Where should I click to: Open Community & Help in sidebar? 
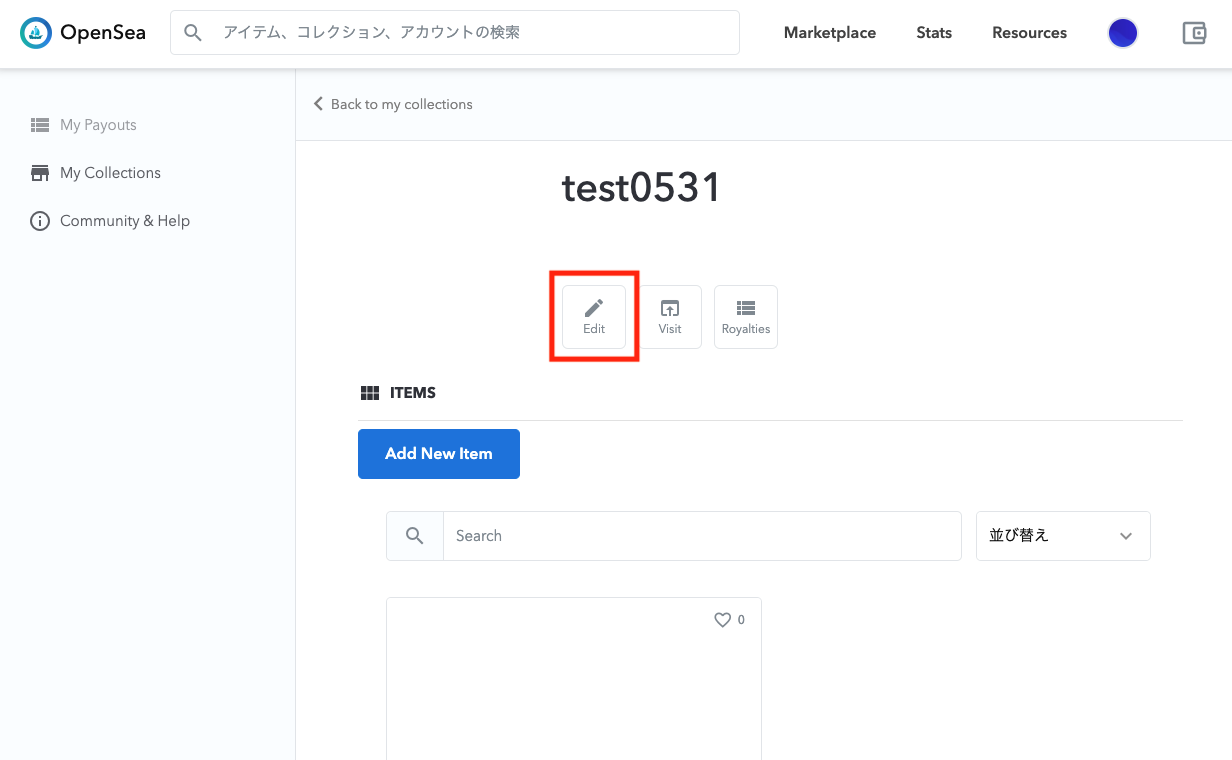(x=110, y=221)
